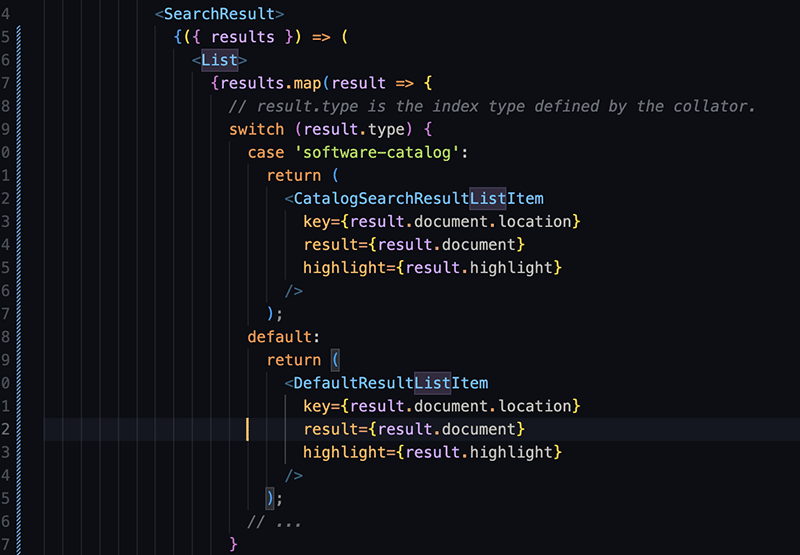Click the comment mentioning the collator
This screenshot has height=555, width=800.
click(491, 106)
